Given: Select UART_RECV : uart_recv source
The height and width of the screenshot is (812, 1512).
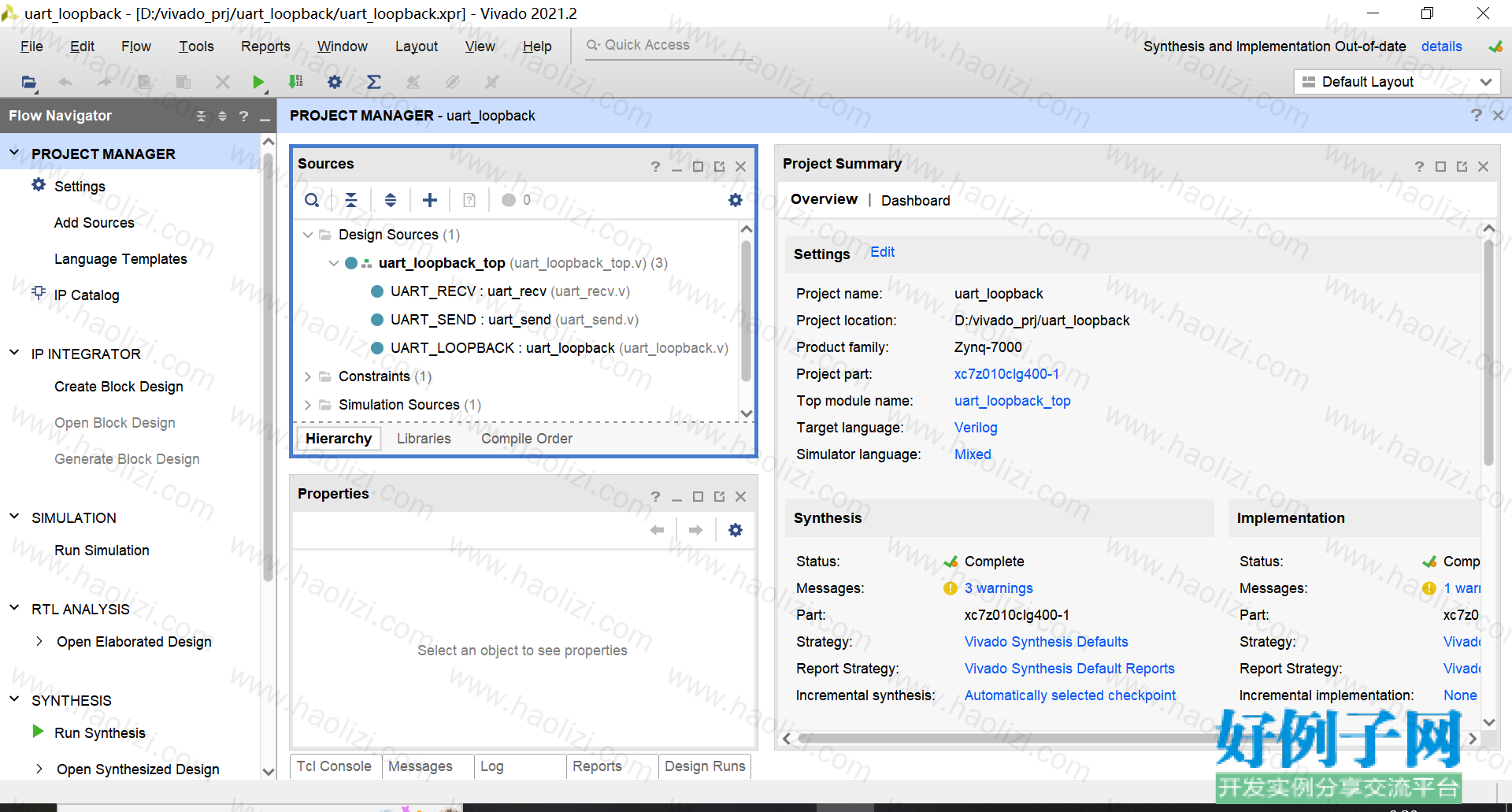Looking at the screenshot, I should tap(510, 291).
